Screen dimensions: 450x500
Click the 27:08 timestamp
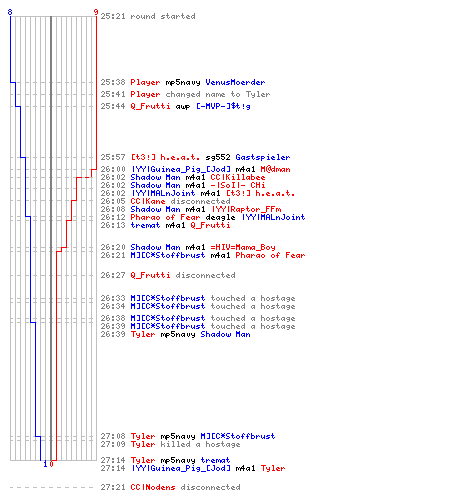click(x=113, y=436)
